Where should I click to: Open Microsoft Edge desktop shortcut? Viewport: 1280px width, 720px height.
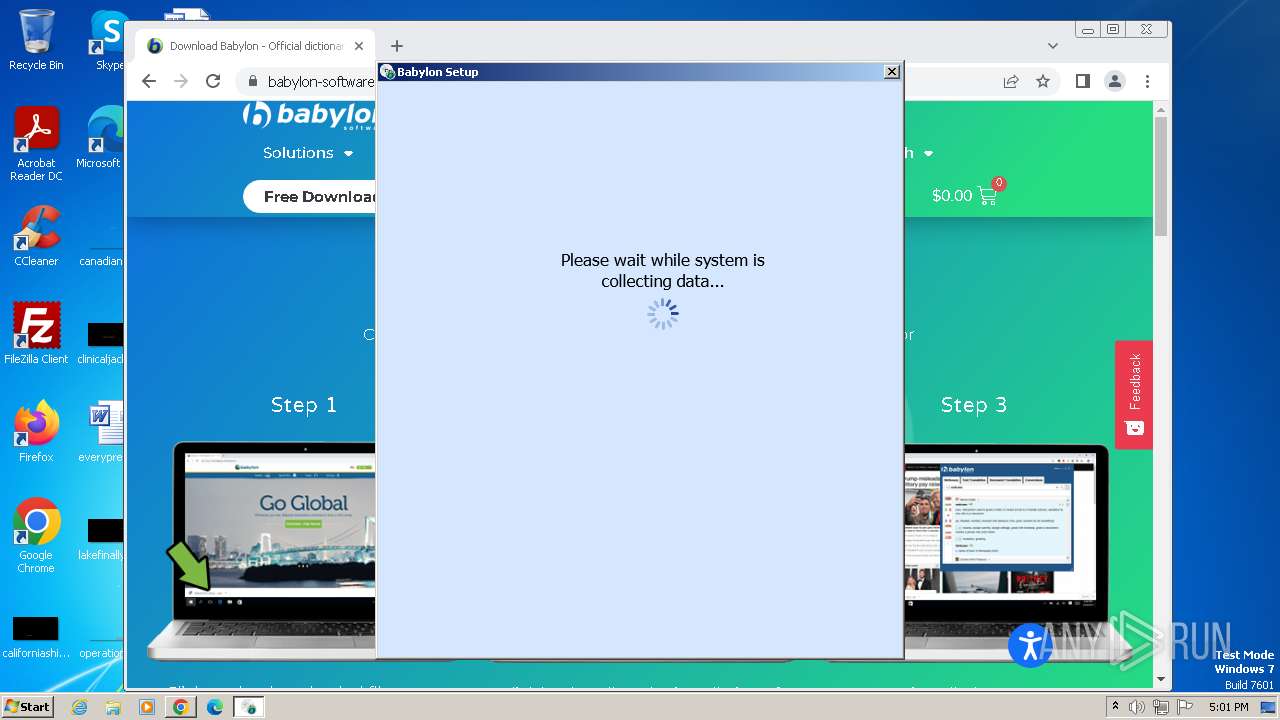(100, 138)
